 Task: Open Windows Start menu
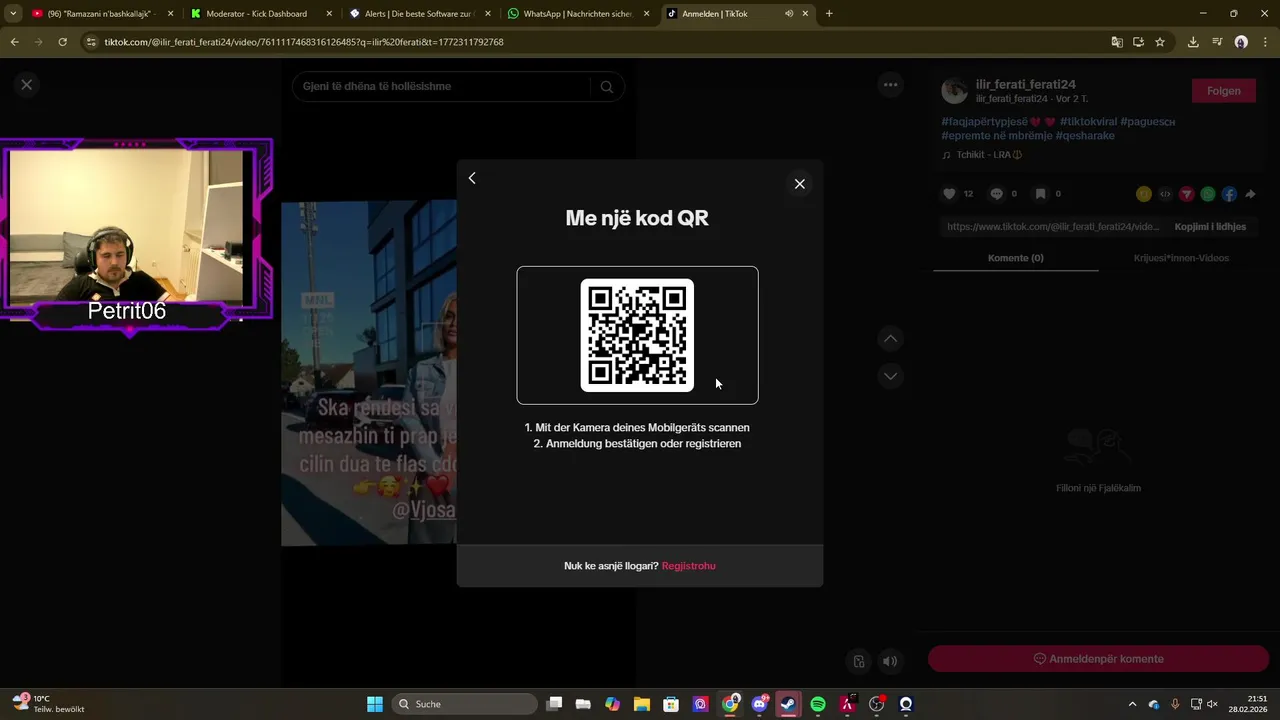[374, 704]
